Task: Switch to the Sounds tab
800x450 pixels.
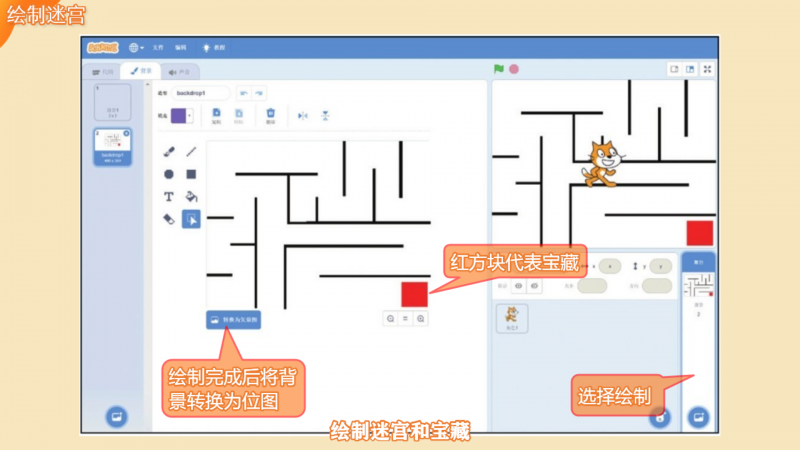Action: (x=180, y=72)
